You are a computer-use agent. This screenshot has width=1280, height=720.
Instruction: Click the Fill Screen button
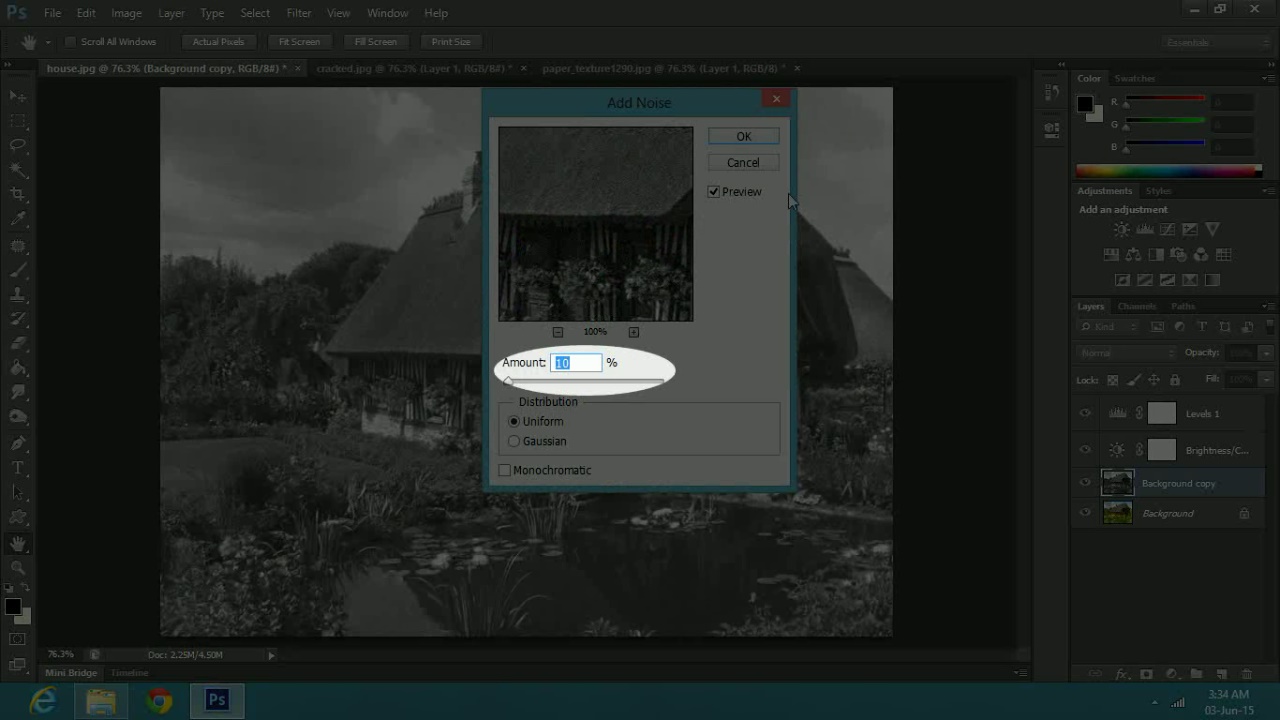coord(376,42)
